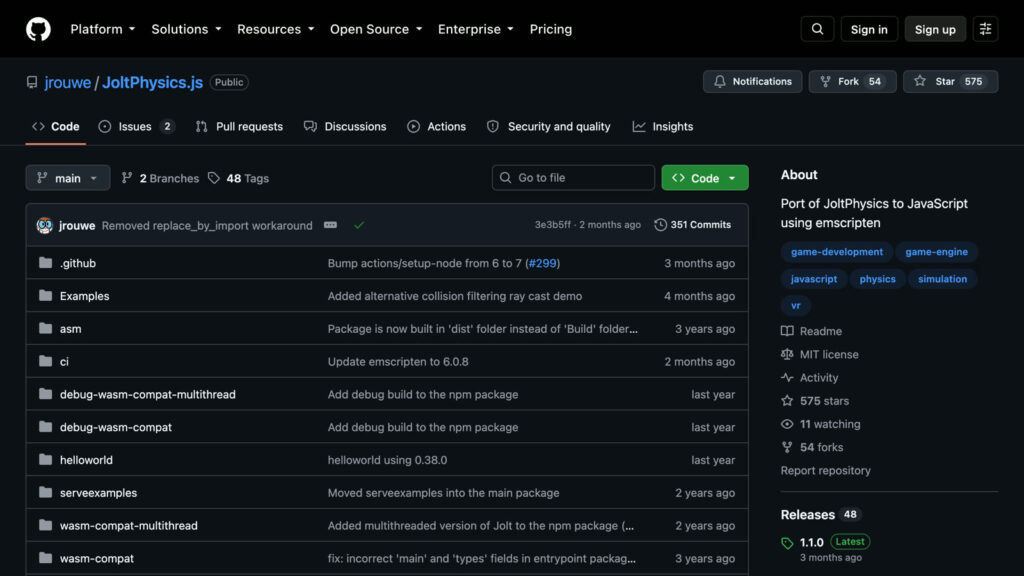
Task: Fork the repository with the Fork button
Action: pyautogui.click(x=852, y=82)
